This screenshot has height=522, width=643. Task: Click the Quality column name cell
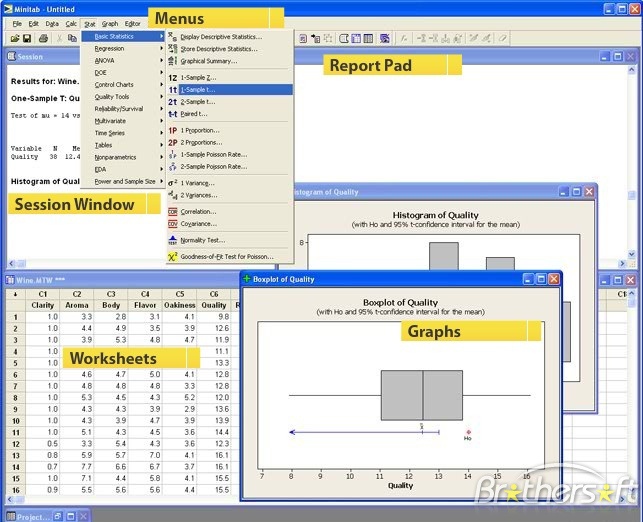point(214,305)
